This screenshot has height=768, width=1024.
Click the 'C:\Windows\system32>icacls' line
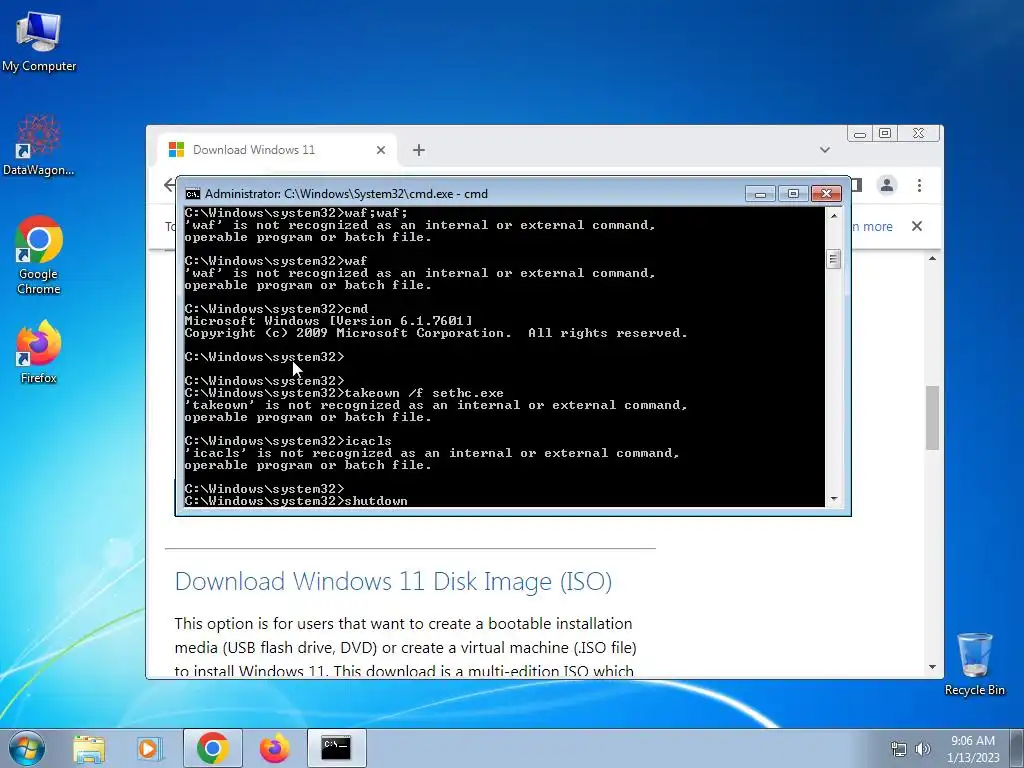288,441
